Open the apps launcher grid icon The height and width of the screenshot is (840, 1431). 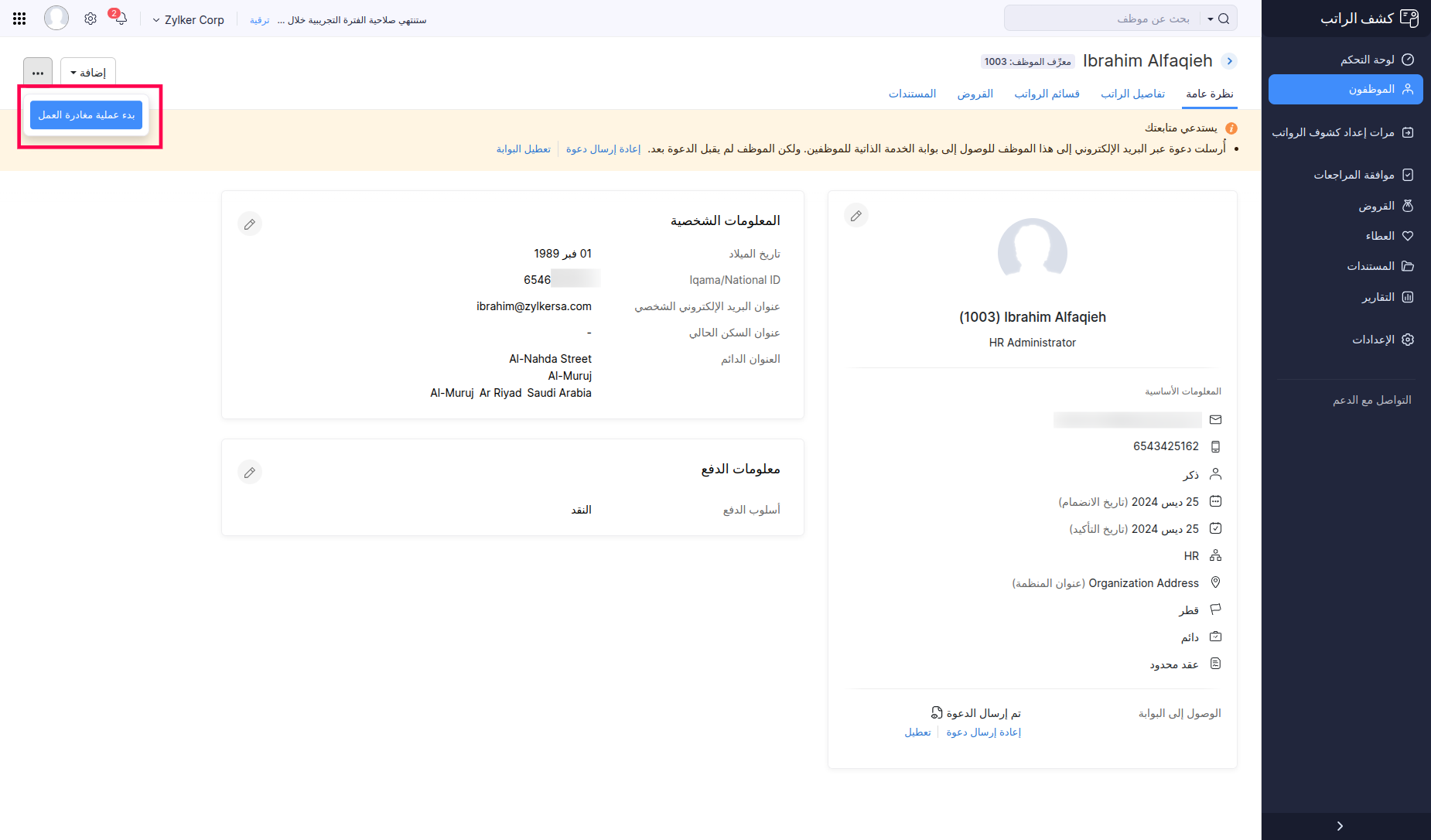[x=19, y=18]
